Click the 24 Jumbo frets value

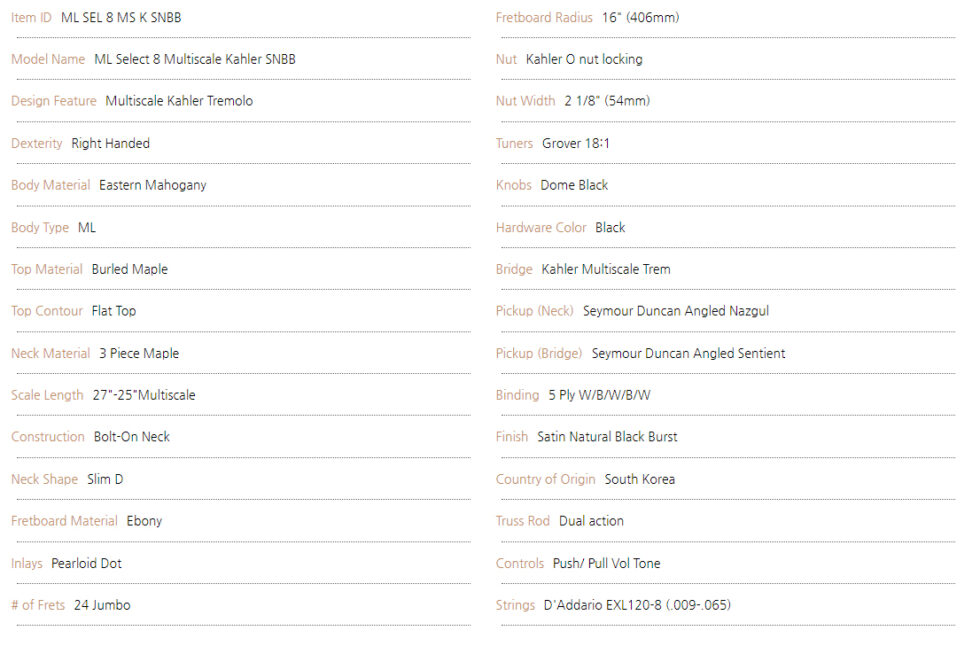[x=102, y=605]
